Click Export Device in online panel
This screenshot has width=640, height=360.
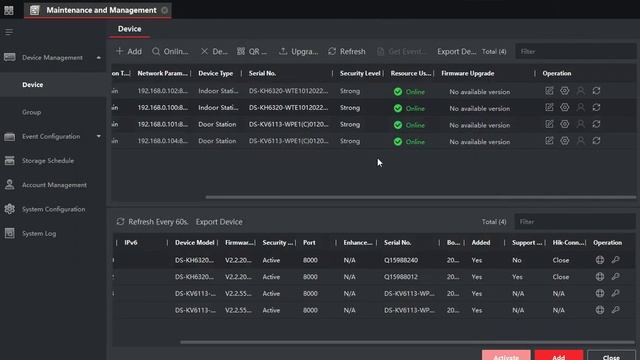tap(219, 222)
